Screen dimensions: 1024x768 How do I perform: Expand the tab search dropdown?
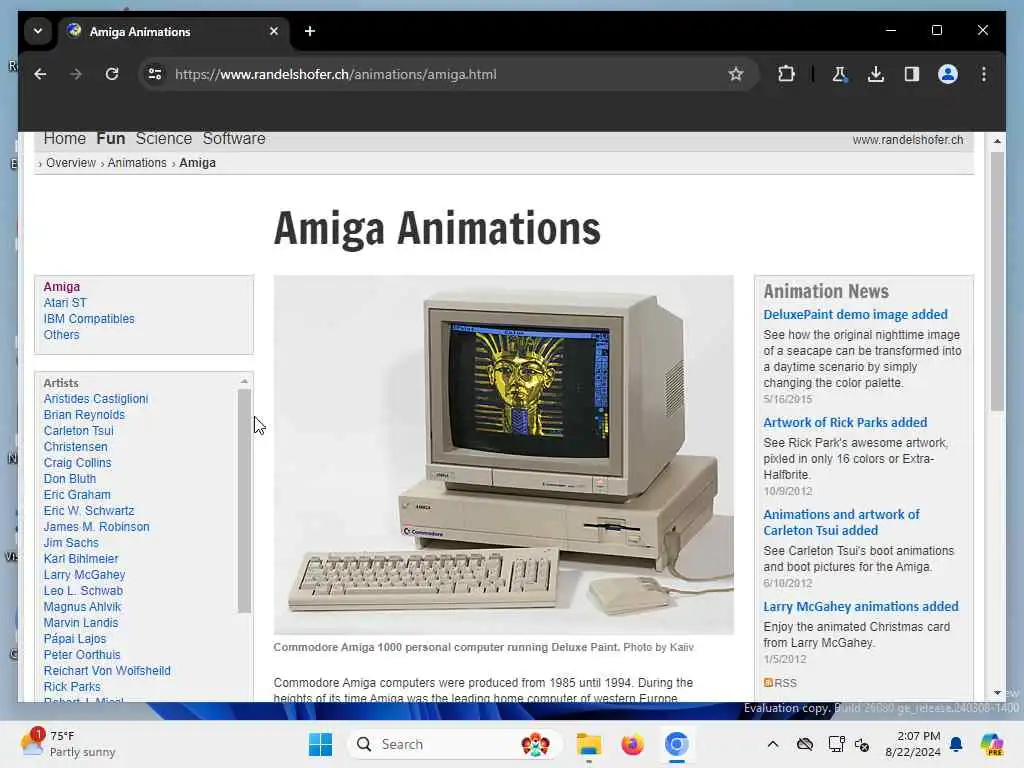[38, 31]
